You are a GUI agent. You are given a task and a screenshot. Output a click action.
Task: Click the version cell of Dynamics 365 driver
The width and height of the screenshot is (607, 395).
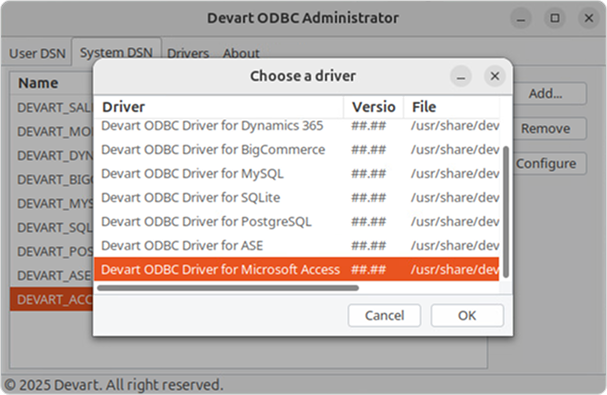tap(369, 126)
